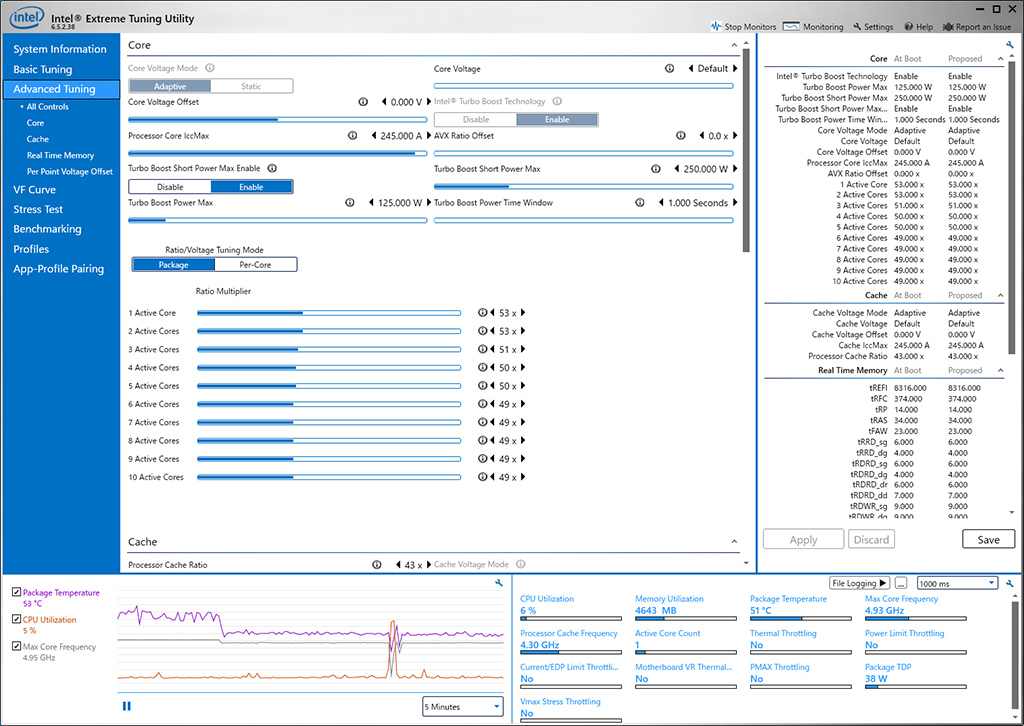Click the ellipsis button beside File Logging

coord(901,583)
